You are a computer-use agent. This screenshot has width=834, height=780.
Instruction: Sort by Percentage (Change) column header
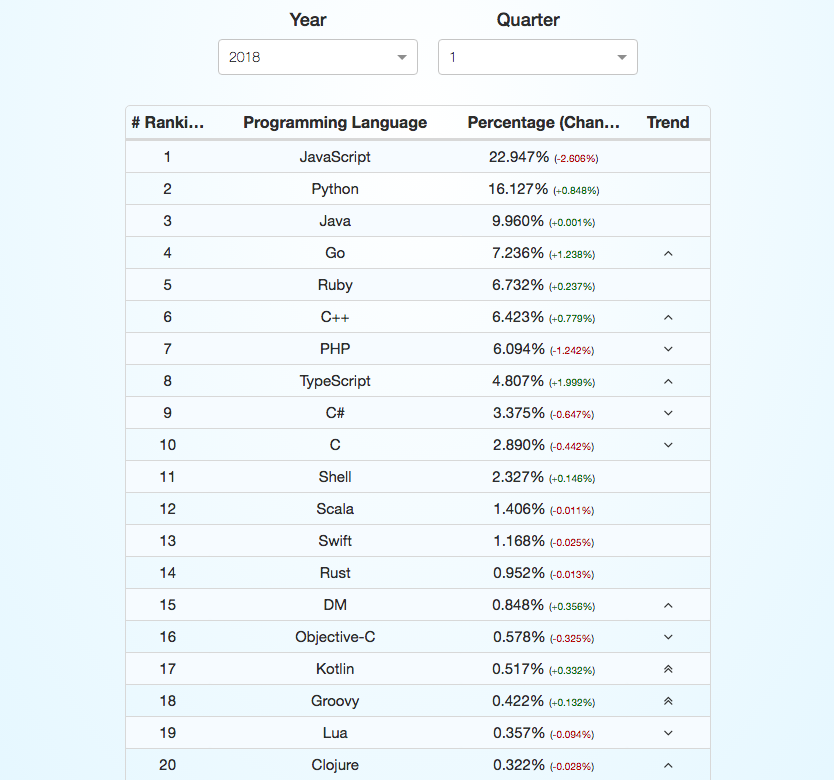(x=543, y=123)
